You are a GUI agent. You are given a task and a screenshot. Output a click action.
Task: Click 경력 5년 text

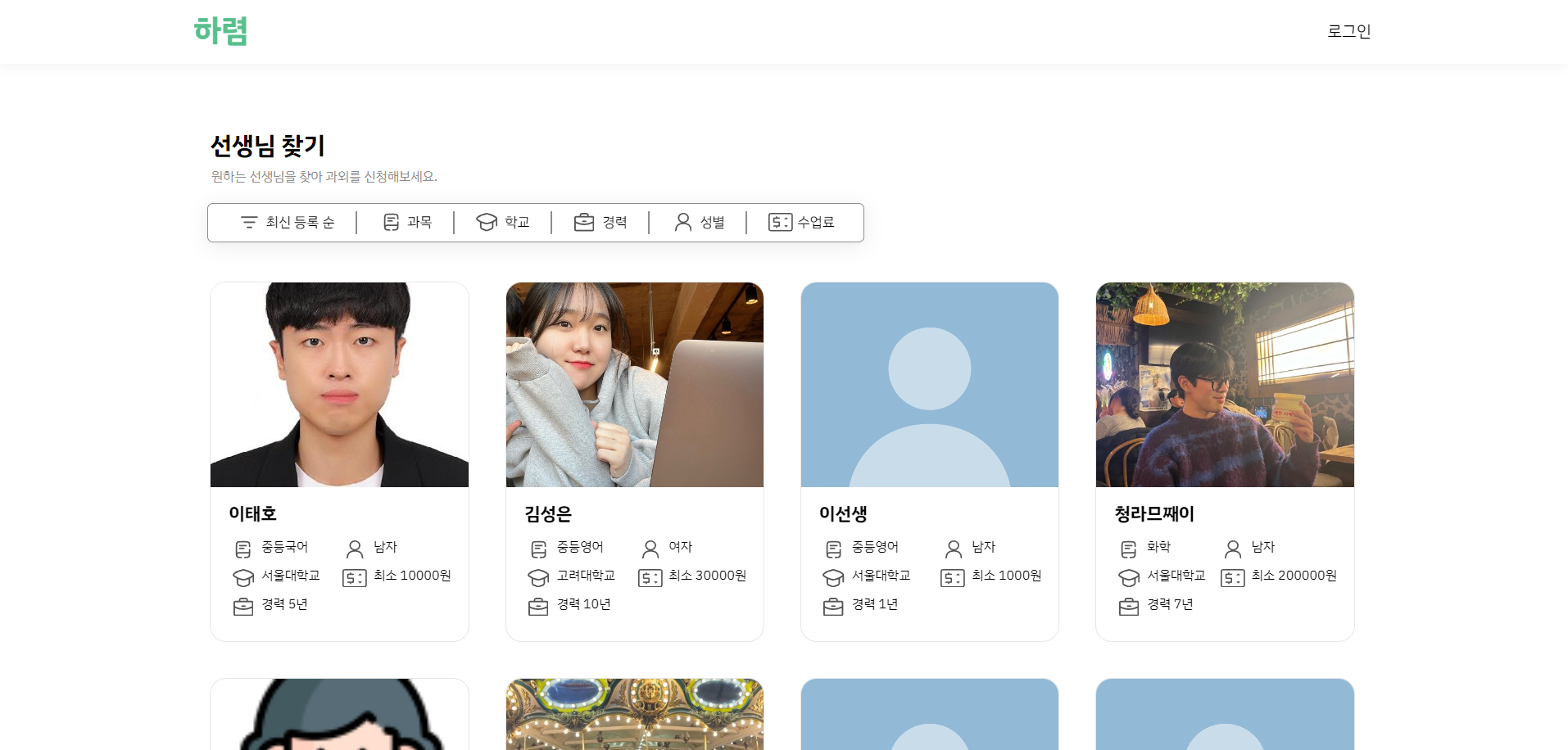285,604
